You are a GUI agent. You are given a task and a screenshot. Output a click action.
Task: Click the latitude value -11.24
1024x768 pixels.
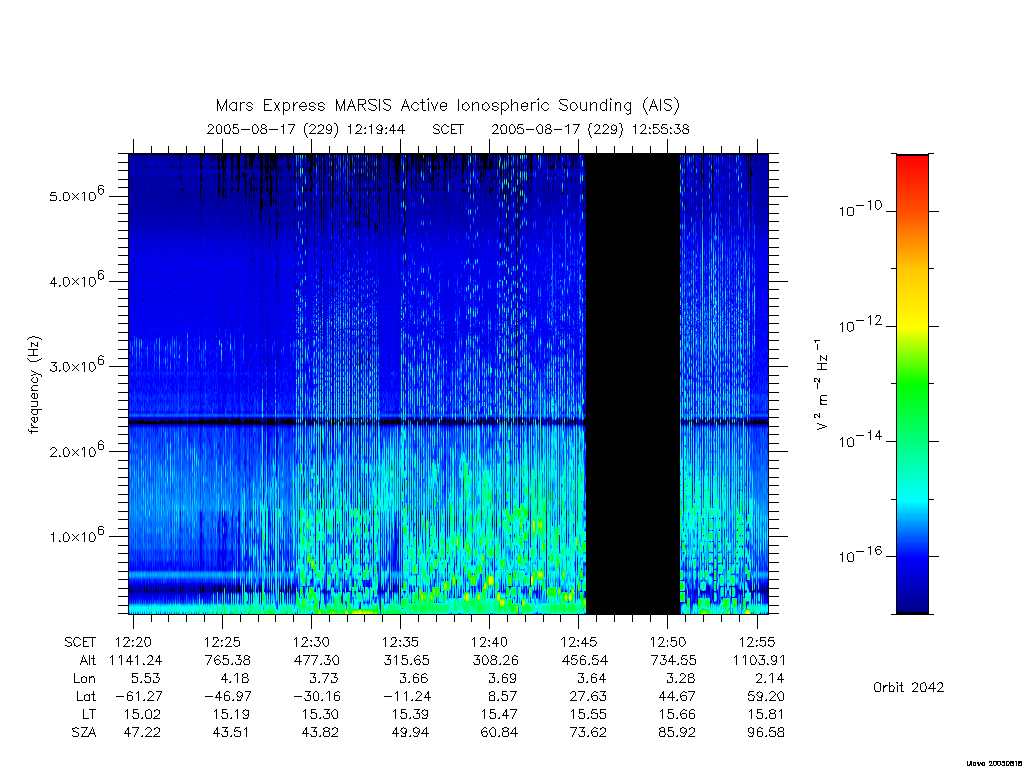click(x=409, y=696)
